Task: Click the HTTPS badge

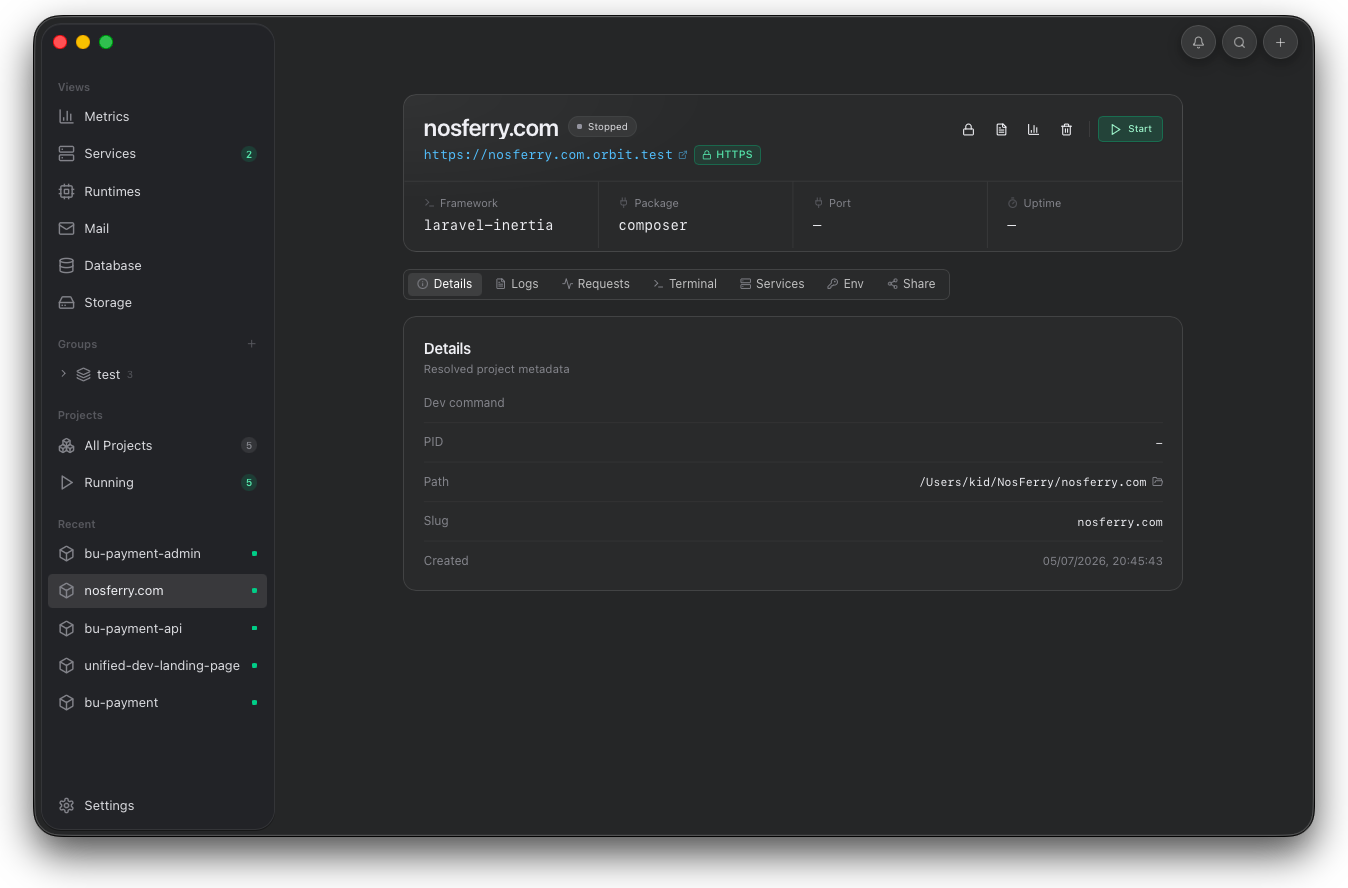Action: point(727,155)
